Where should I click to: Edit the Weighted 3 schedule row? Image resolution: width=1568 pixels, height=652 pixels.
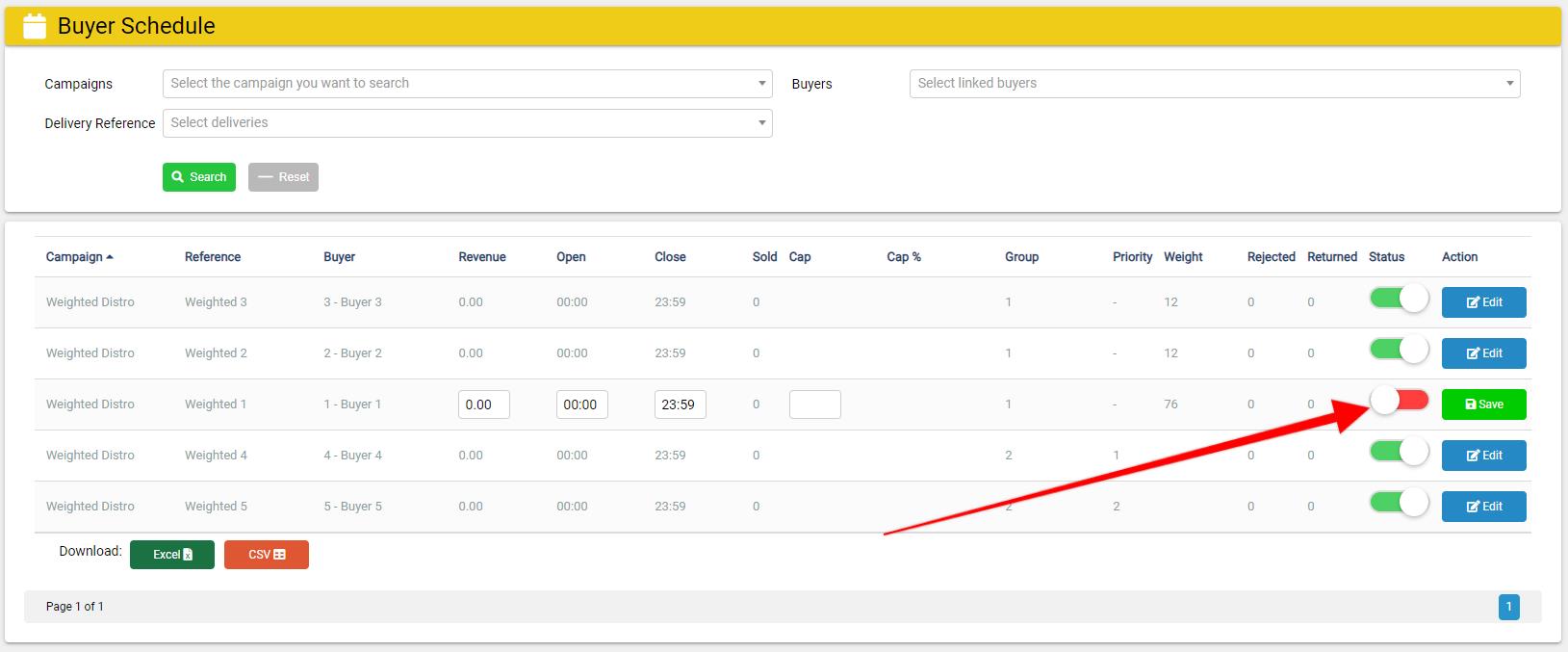[1483, 302]
